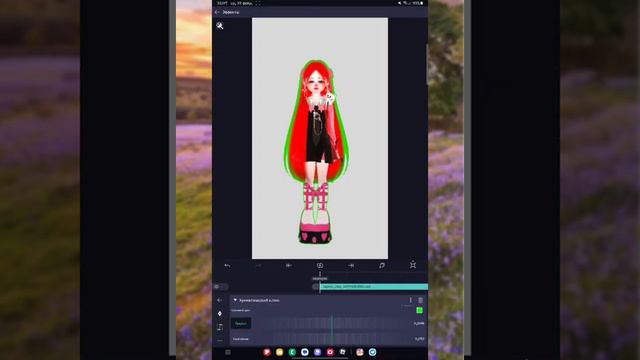Screen dimensions: 640x360
Task: Undo the last edit
Action: coord(227,265)
